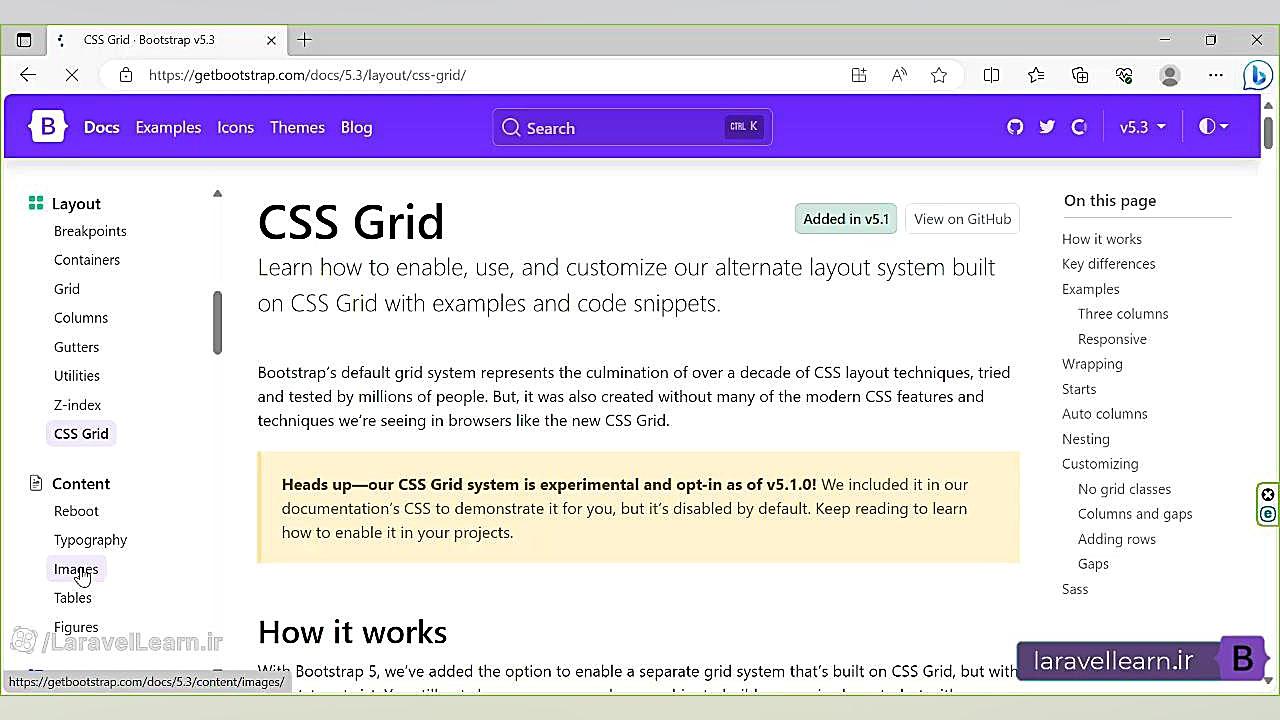Open Images in sidebar

(x=76, y=569)
